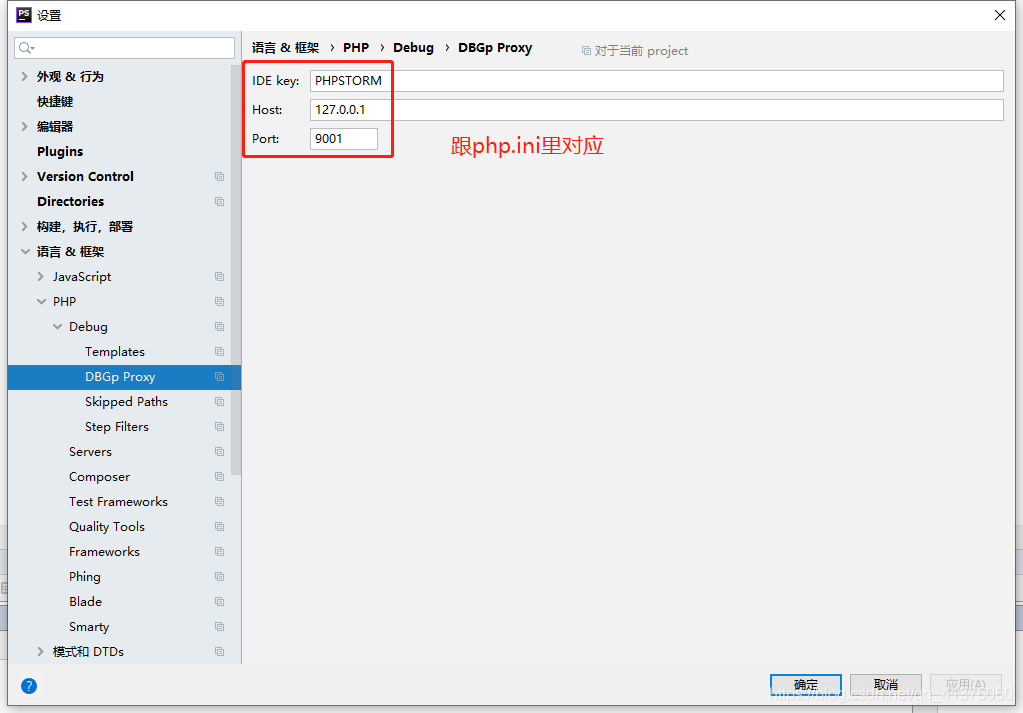Open Step Filters settings

[x=117, y=427]
